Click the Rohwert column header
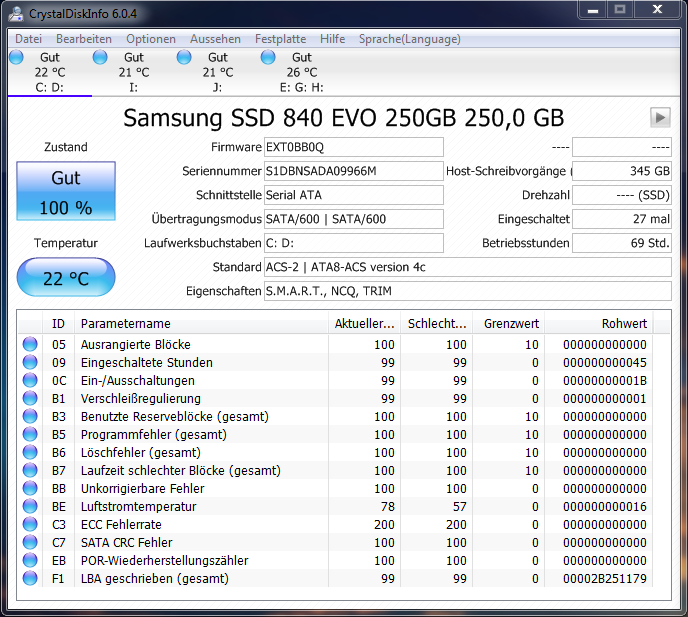Image resolution: width=688 pixels, height=617 pixels. [598, 323]
